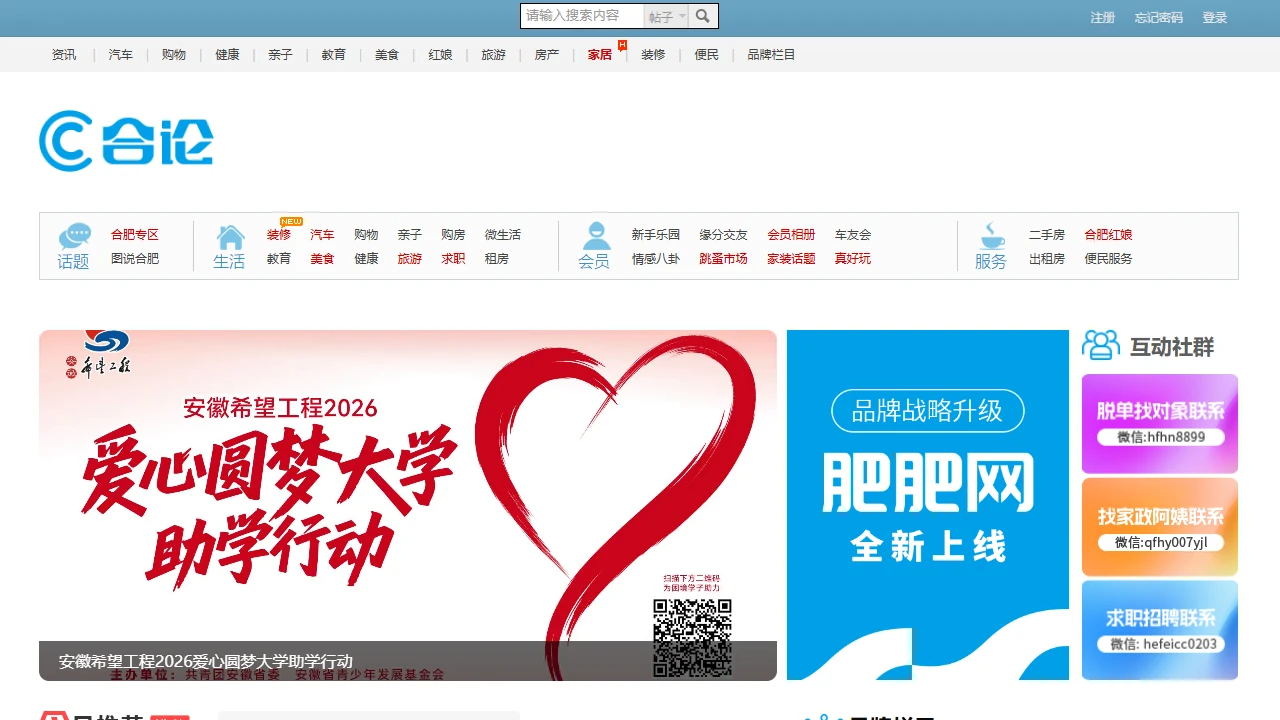The width and height of the screenshot is (1280, 720).
Task: Click the 便民服务 link
Action: pyautogui.click(x=1108, y=259)
